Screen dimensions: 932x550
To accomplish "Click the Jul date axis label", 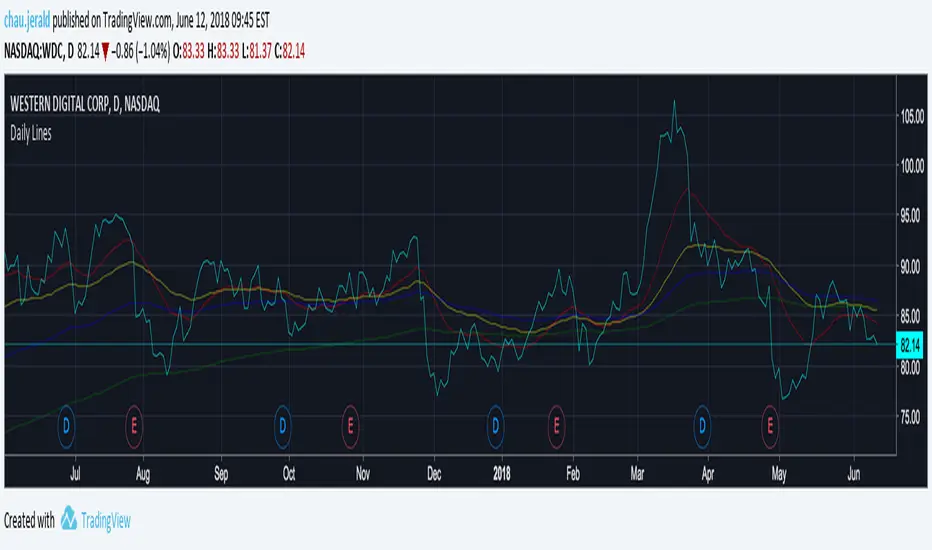I will coord(75,474).
